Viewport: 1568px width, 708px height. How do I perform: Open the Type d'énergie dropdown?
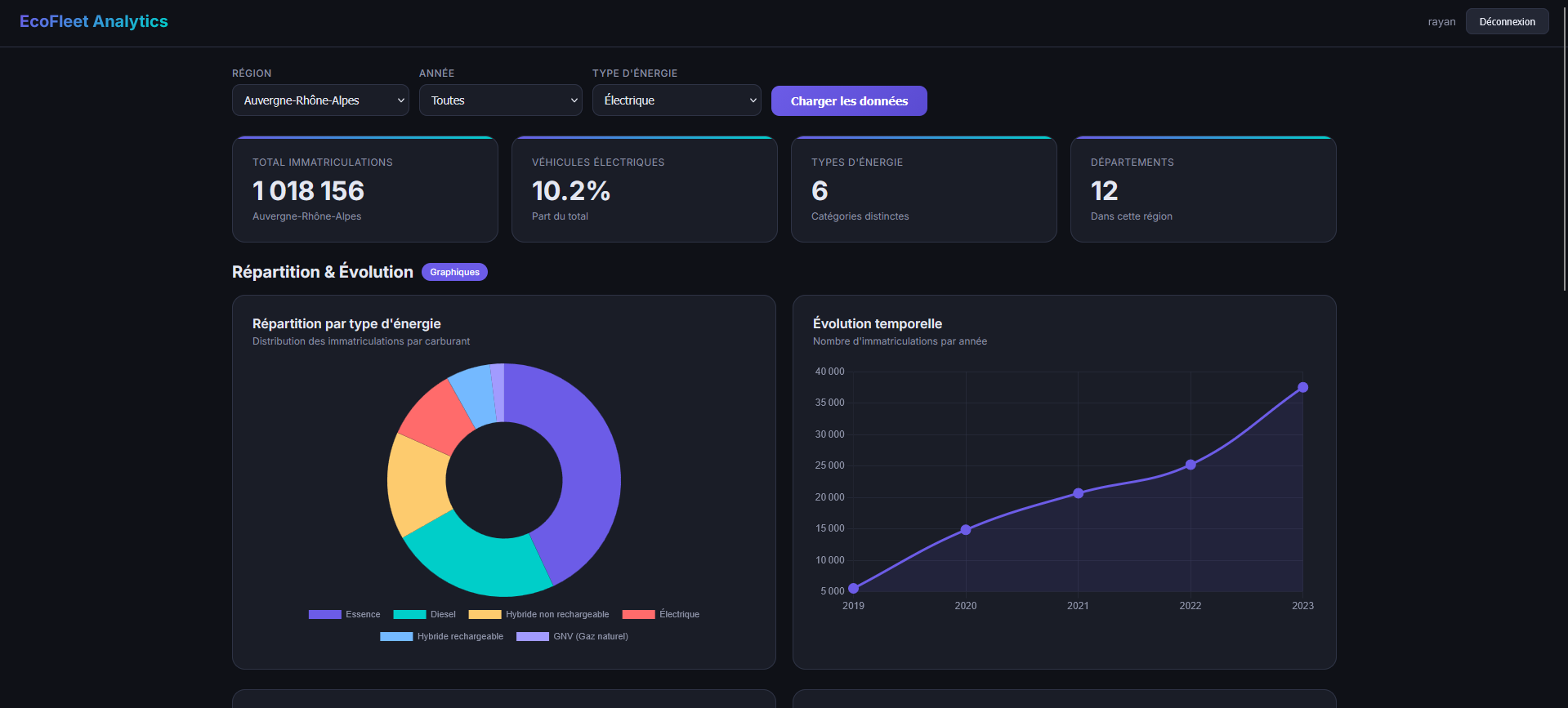click(677, 100)
